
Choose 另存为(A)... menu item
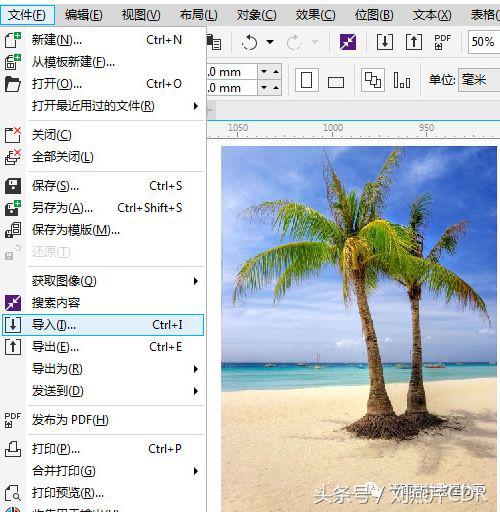(x=103, y=208)
